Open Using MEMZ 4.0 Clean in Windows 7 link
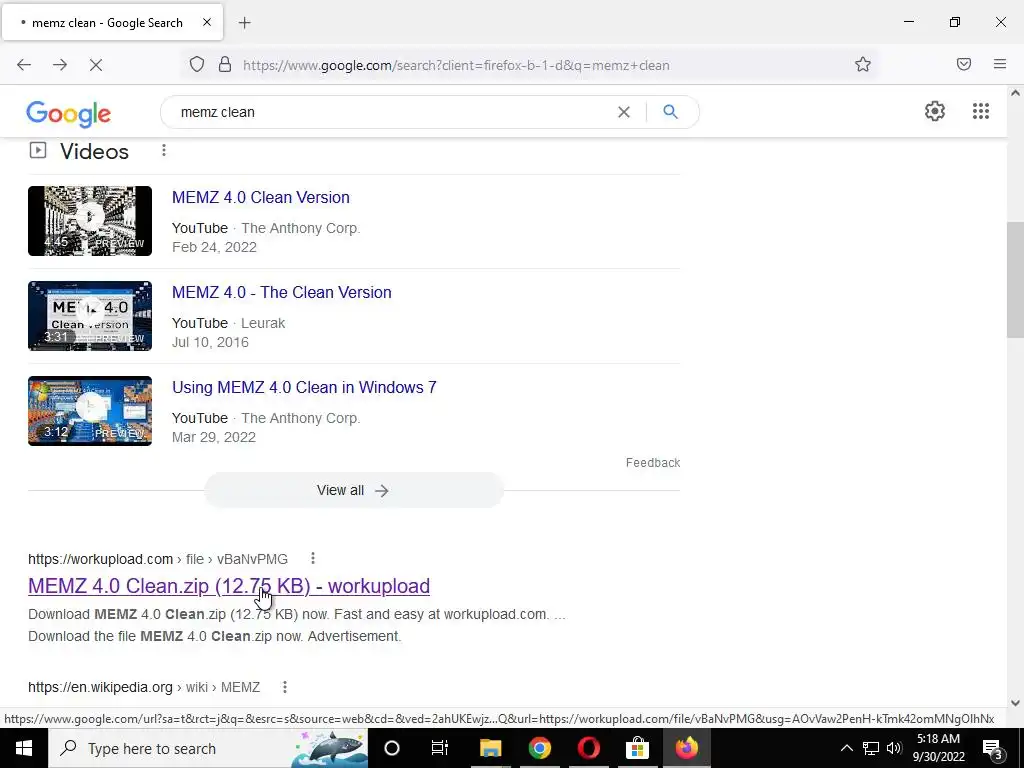 304,387
